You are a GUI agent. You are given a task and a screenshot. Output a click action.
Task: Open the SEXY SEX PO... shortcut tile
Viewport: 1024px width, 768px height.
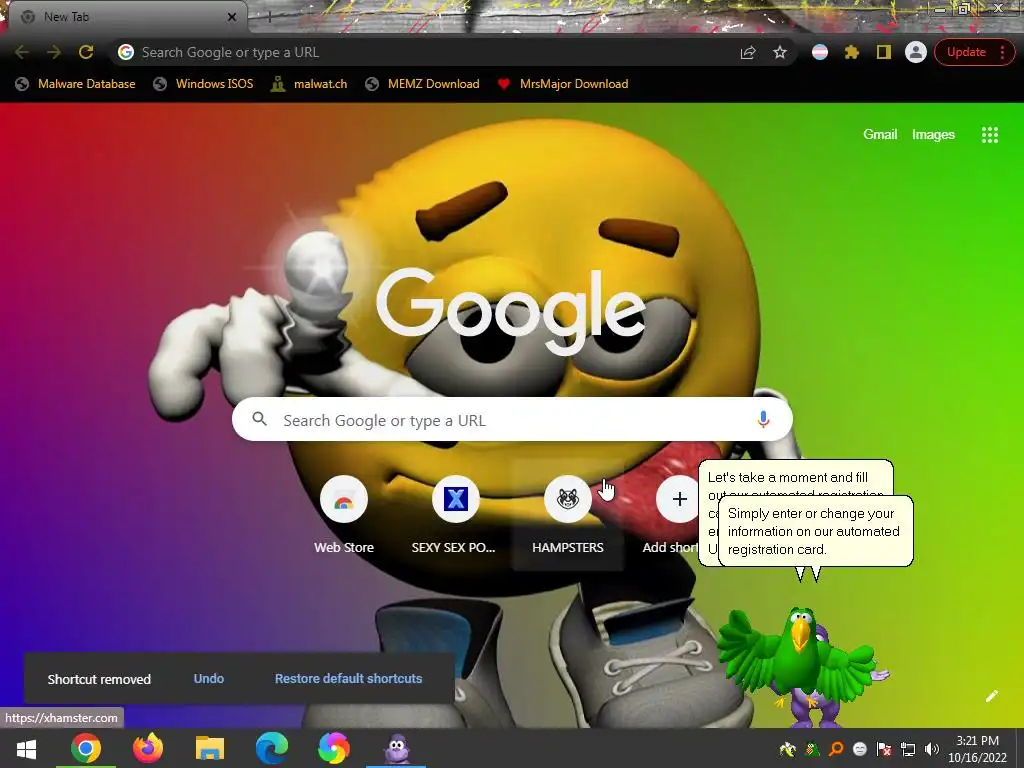point(455,515)
